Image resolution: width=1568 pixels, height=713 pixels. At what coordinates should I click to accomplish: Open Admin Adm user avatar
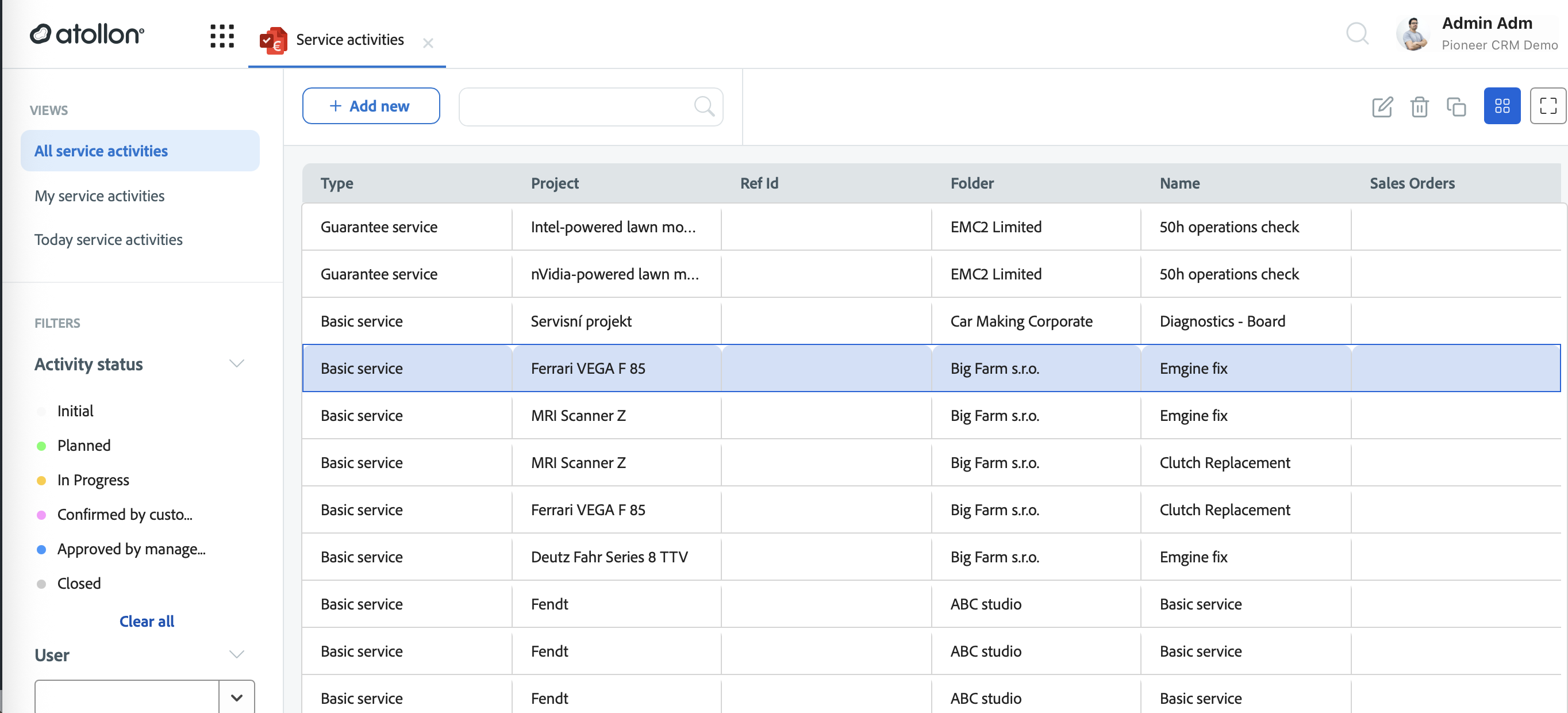point(1413,34)
